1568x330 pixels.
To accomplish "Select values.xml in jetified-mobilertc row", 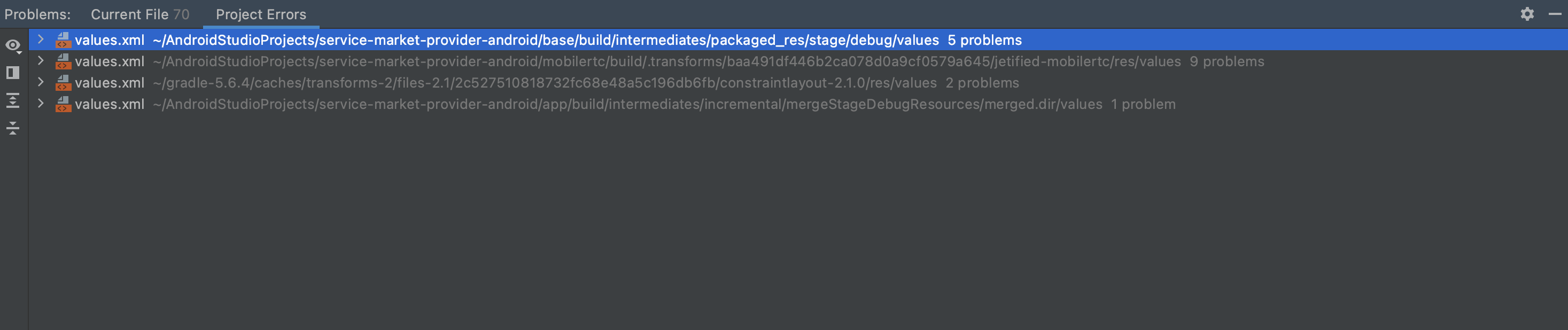I will (x=110, y=61).
